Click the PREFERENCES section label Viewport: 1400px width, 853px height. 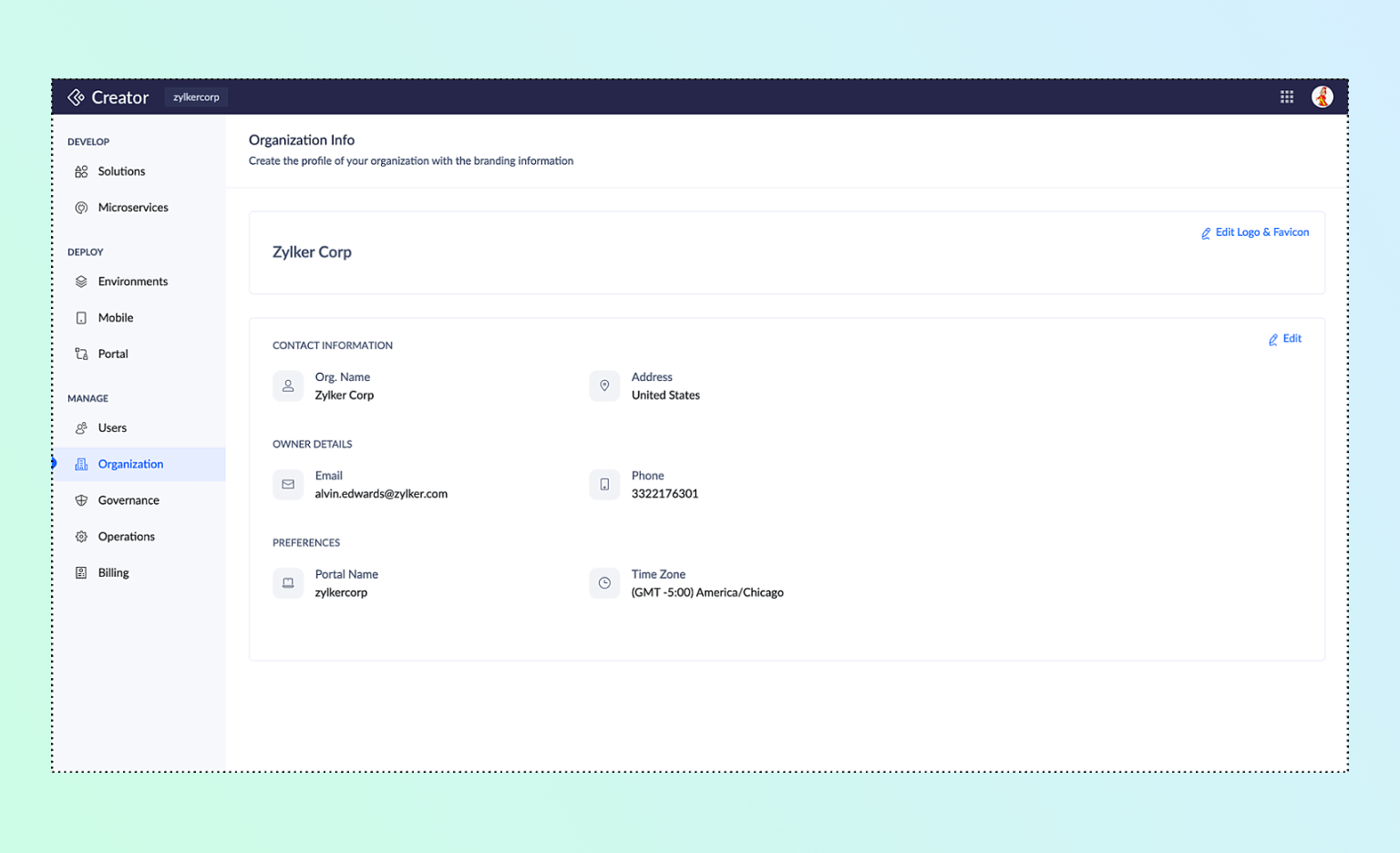pos(306,542)
